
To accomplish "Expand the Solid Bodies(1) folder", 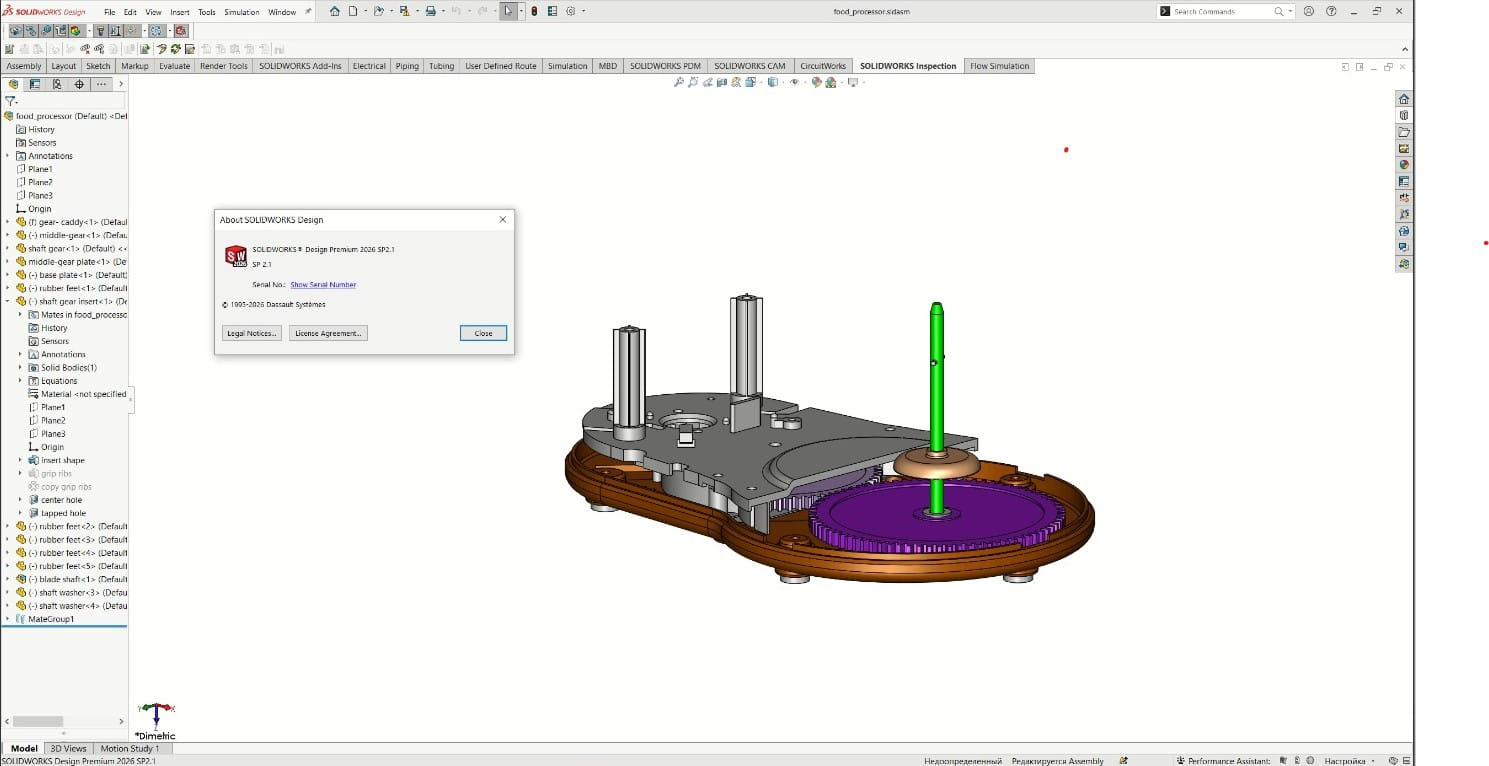I will click(20, 368).
